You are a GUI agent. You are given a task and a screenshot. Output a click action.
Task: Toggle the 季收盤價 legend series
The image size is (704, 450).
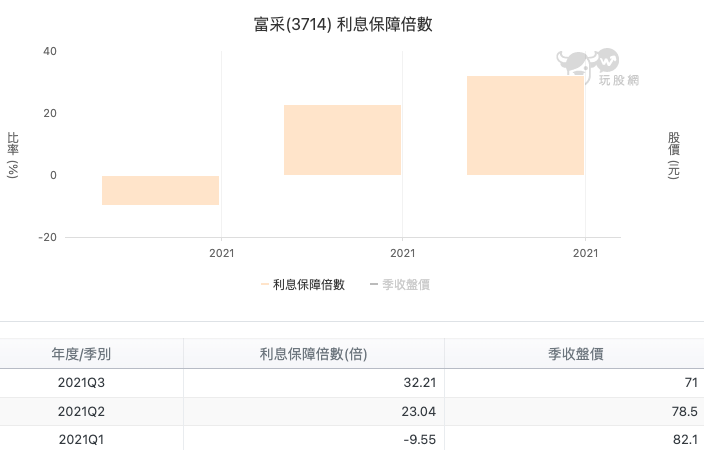click(400, 284)
